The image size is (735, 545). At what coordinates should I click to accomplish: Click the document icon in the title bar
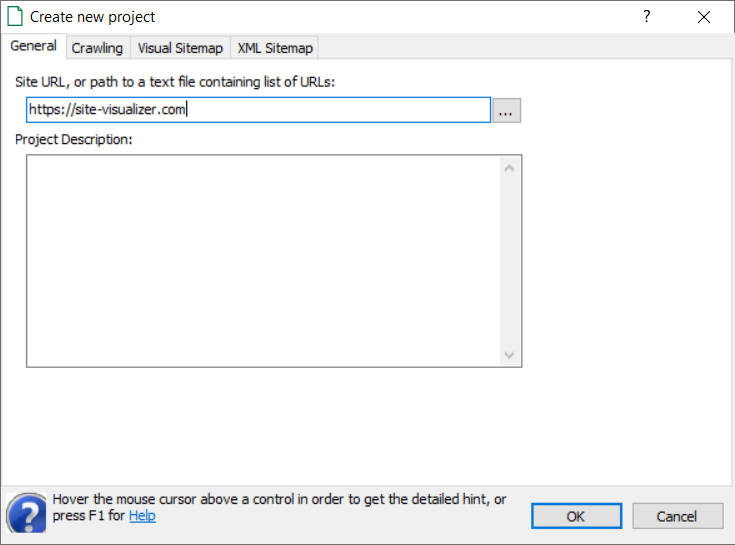[x=15, y=17]
